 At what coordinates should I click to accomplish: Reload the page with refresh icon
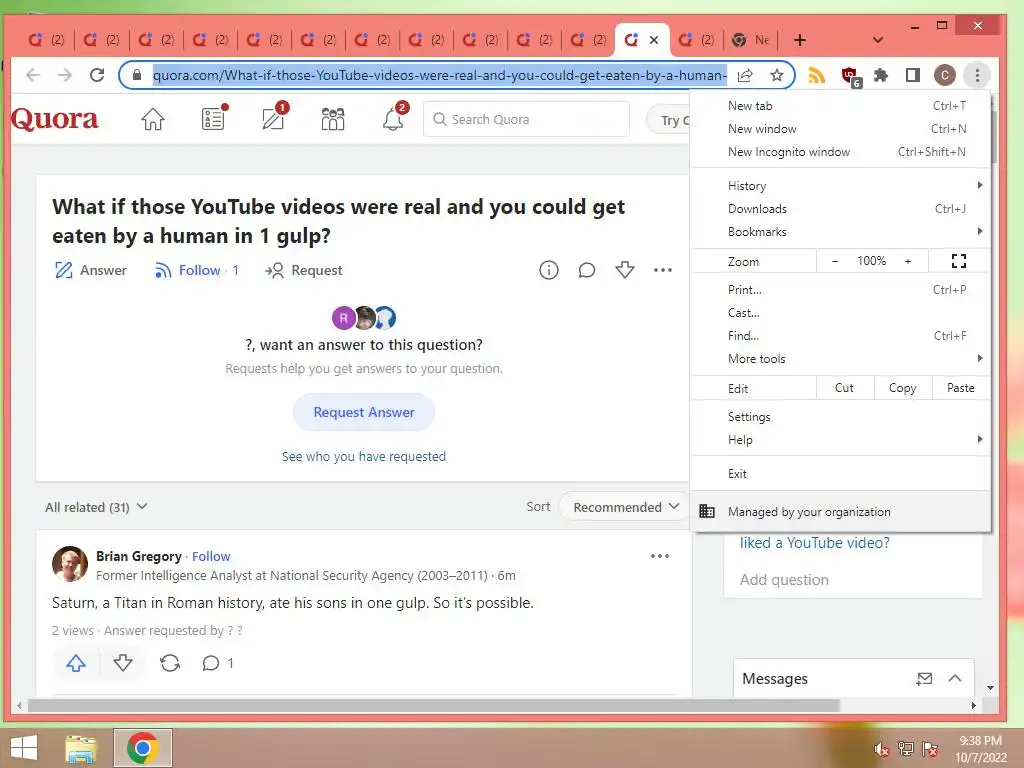[x=97, y=75]
